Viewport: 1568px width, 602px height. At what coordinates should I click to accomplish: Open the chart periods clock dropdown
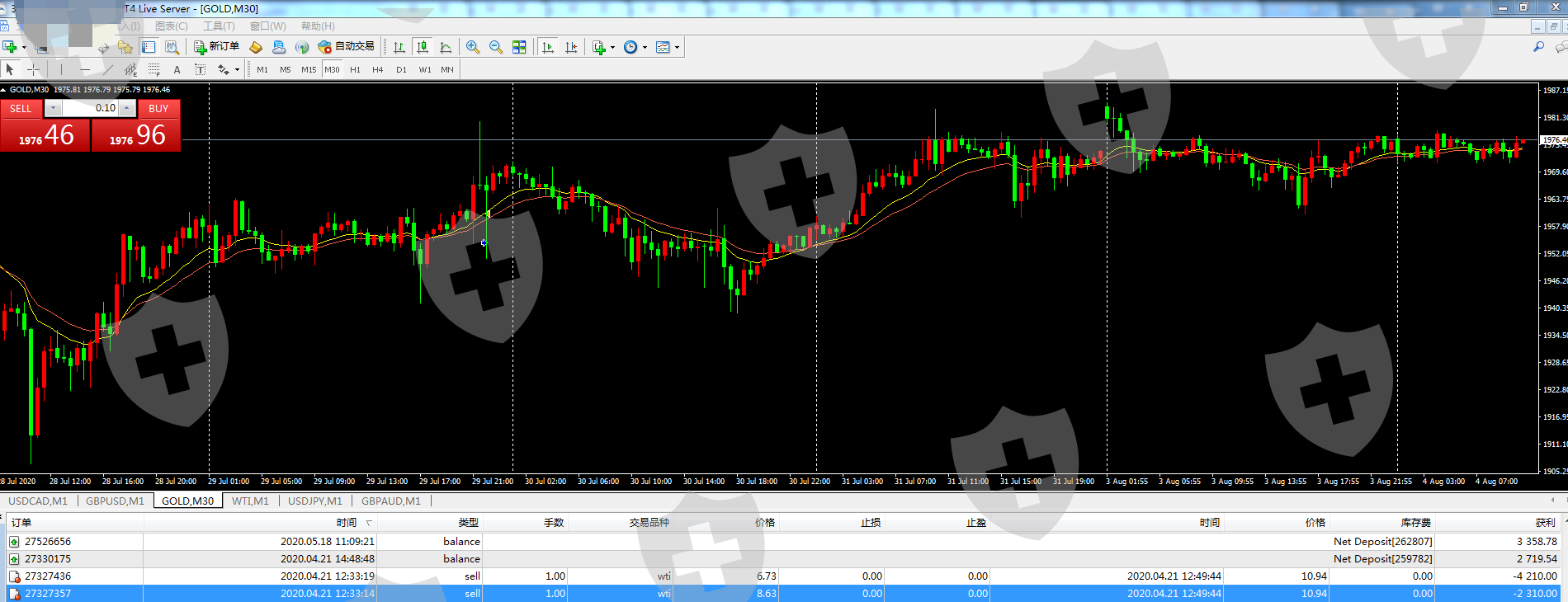point(645,48)
